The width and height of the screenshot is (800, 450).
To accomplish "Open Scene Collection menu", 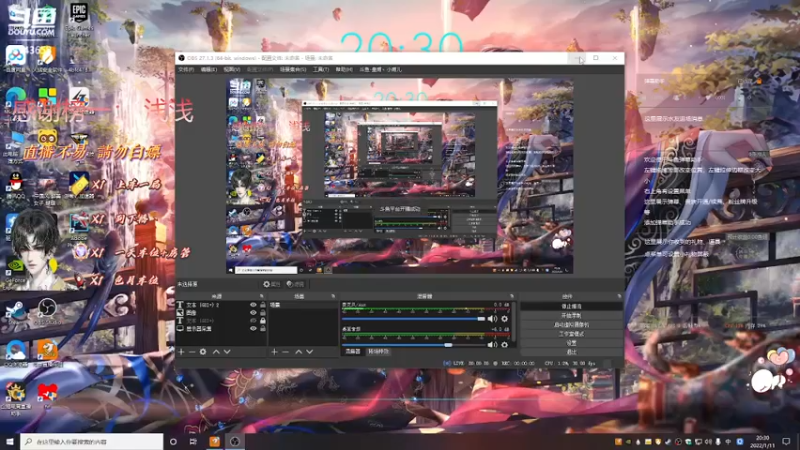I will click(293, 69).
